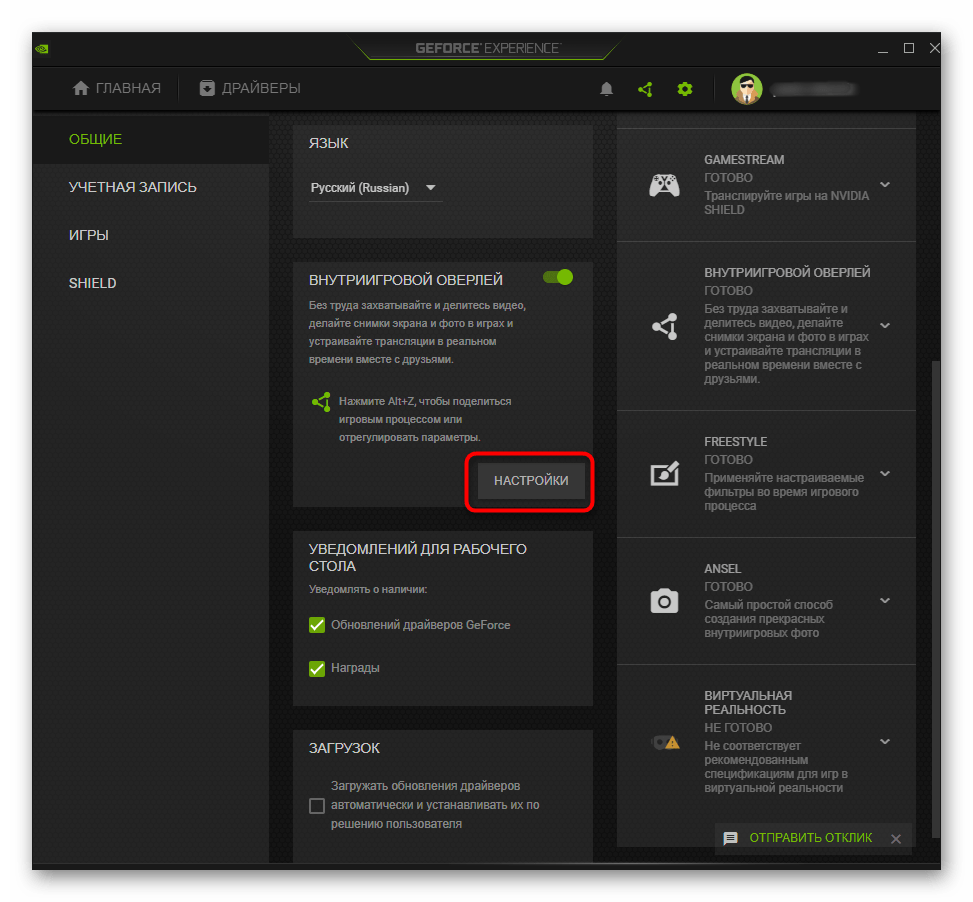Select Учетная запись in sidebar
Screen dimensions: 973x902
pyautogui.click(x=133, y=187)
